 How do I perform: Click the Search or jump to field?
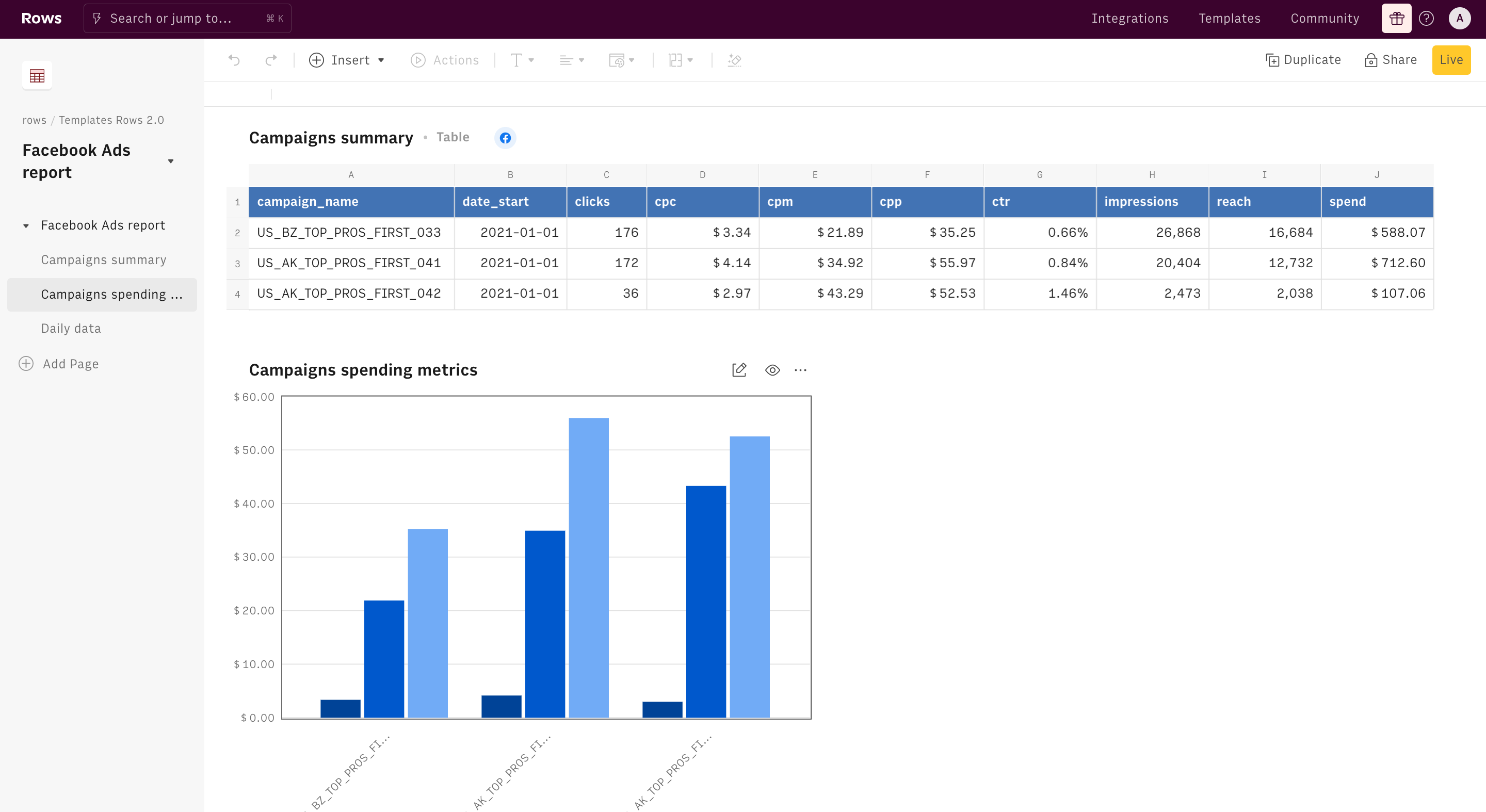point(187,19)
